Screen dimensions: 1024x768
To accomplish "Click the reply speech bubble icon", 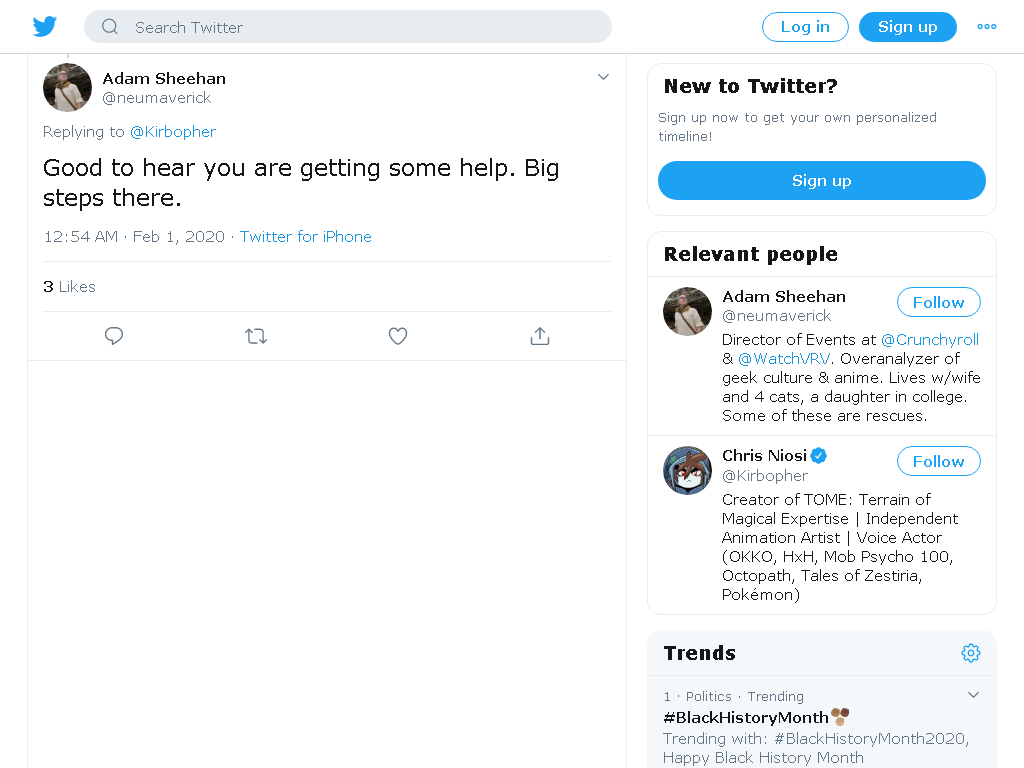I will pyautogui.click(x=114, y=336).
